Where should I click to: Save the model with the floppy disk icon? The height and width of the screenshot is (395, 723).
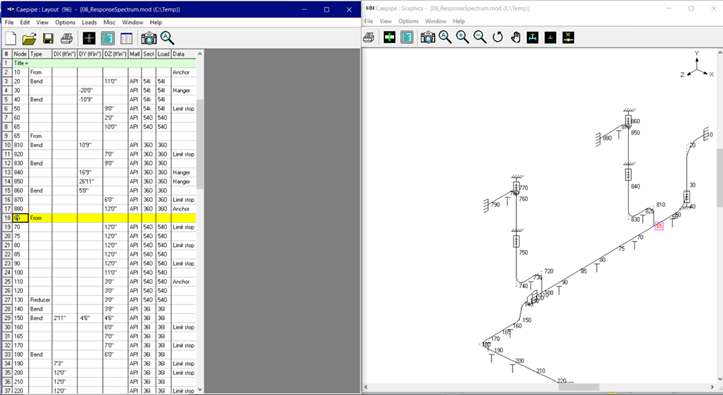[48, 38]
